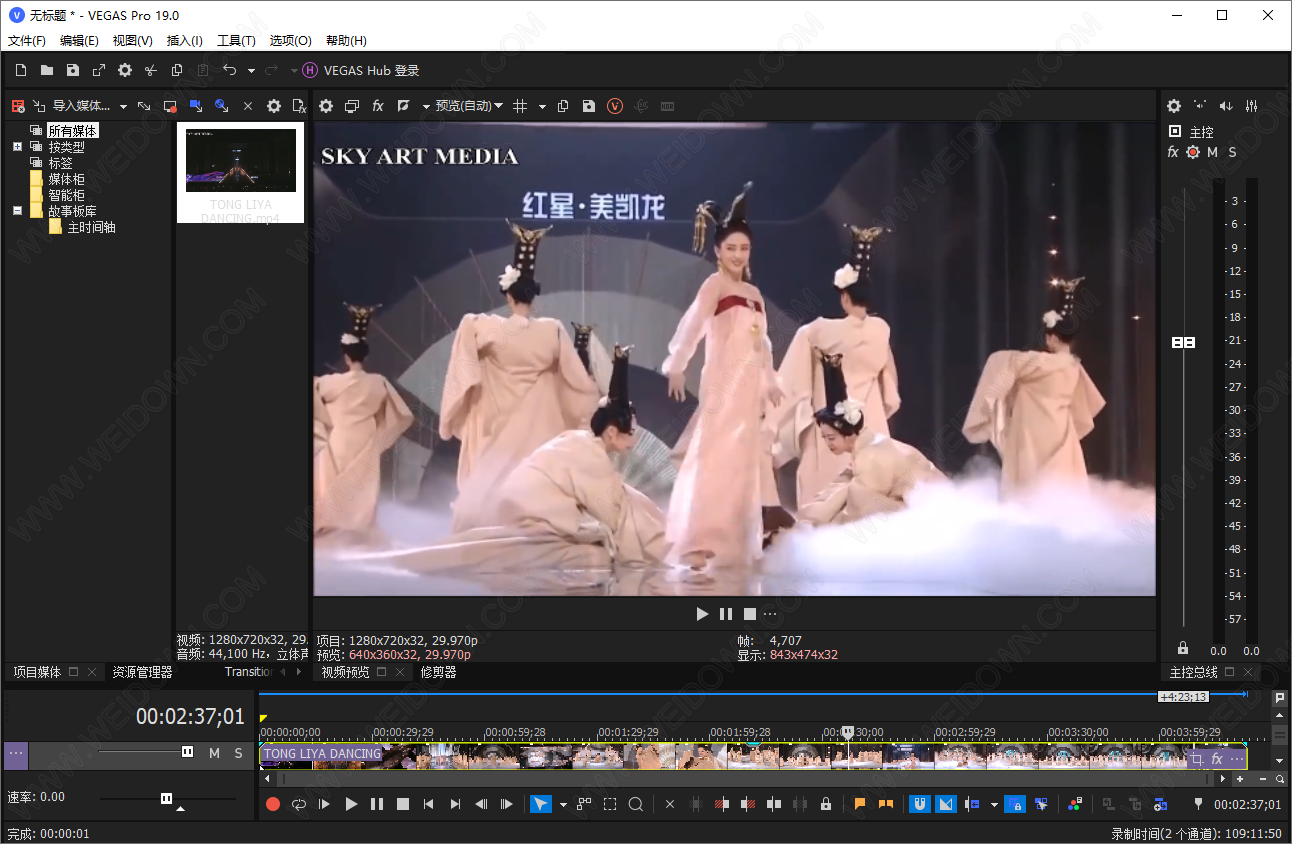This screenshot has height=844, width=1292.
Task: Remove selected media with the X icon
Action: 248,106
